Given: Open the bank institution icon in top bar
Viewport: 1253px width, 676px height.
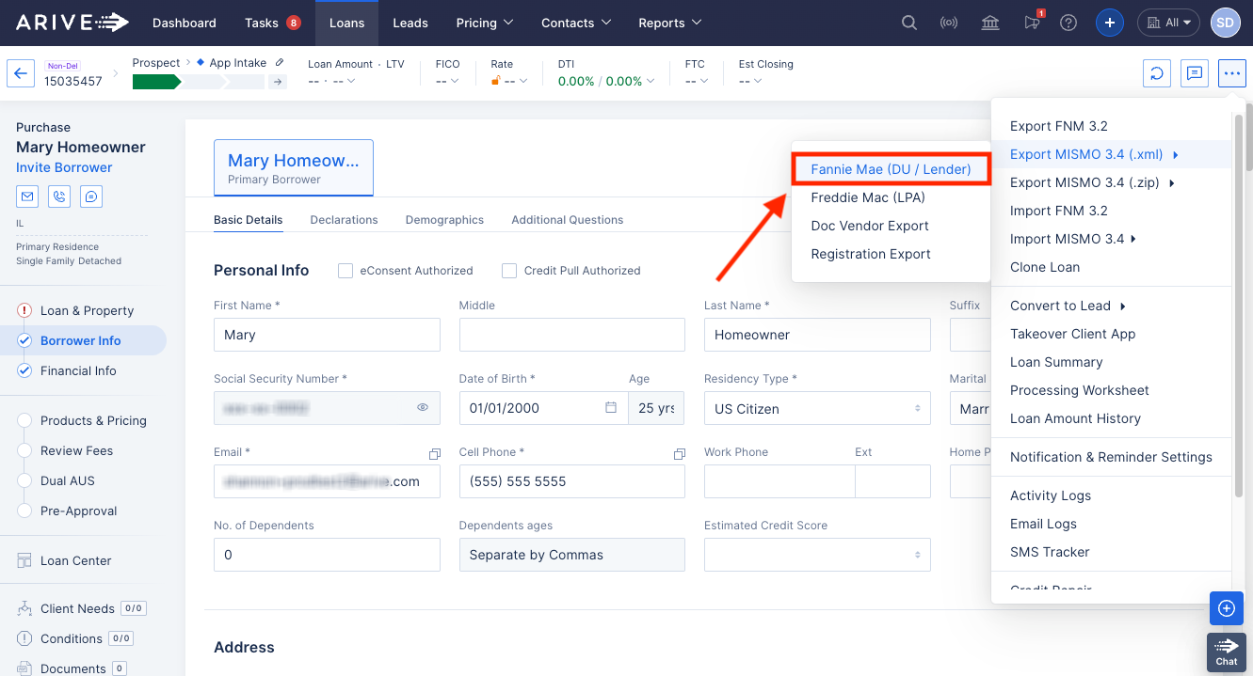Looking at the screenshot, I should click(990, 23).
